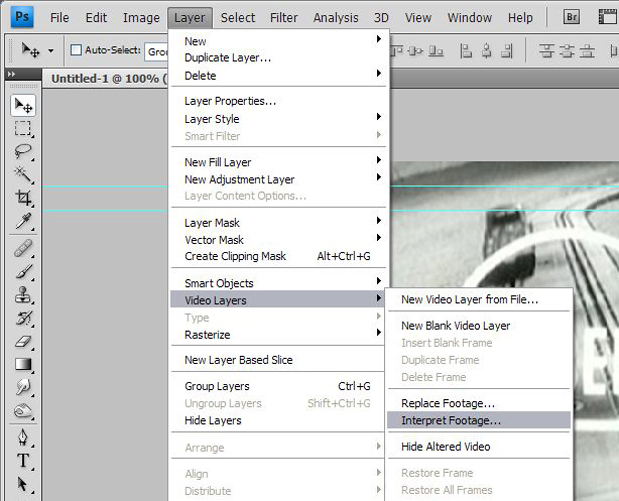Click the Photoshop Ps logo icon
The image size is (619, 501).
22,17
